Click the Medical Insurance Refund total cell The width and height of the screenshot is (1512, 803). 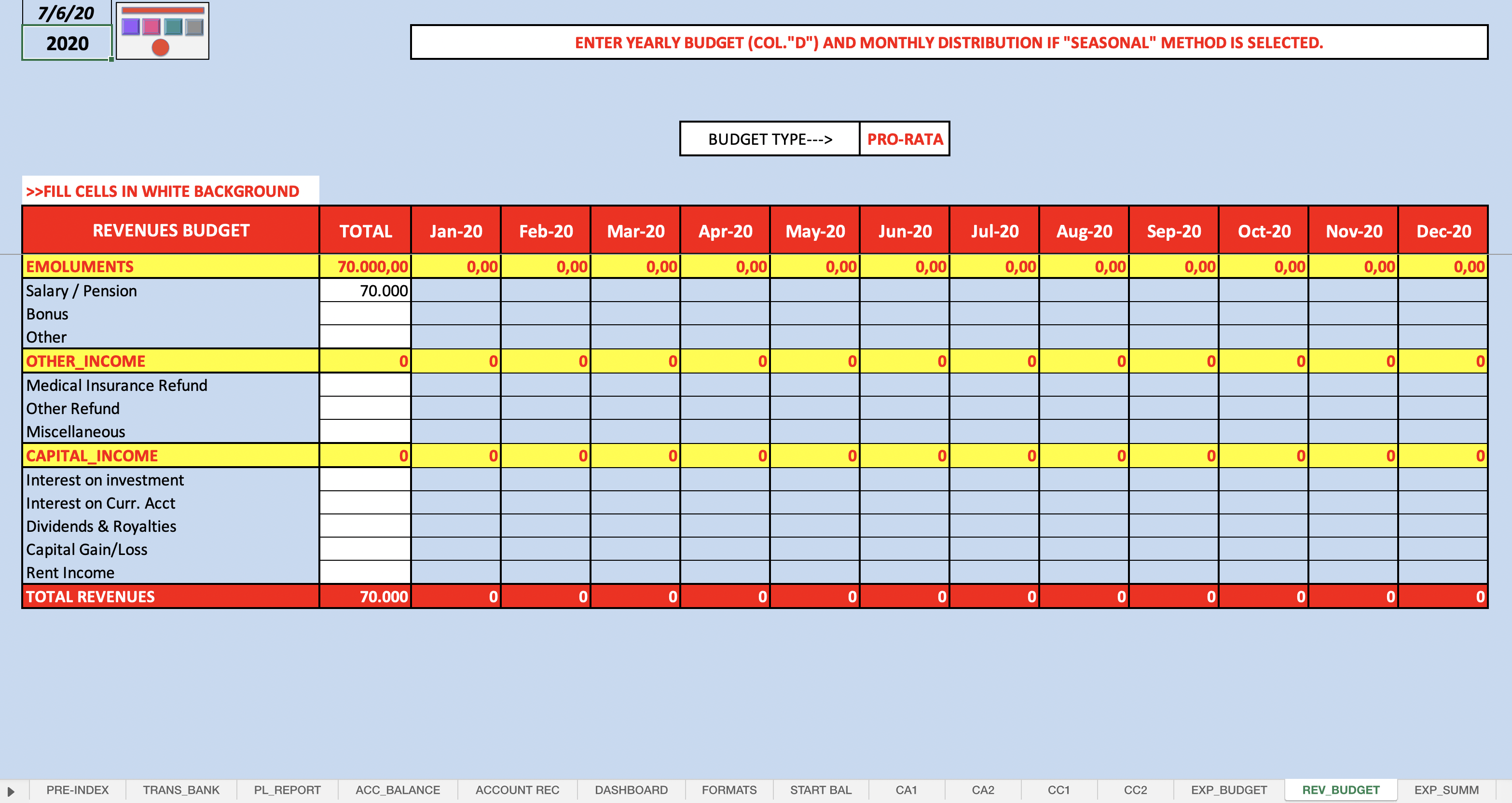point(365,385)
